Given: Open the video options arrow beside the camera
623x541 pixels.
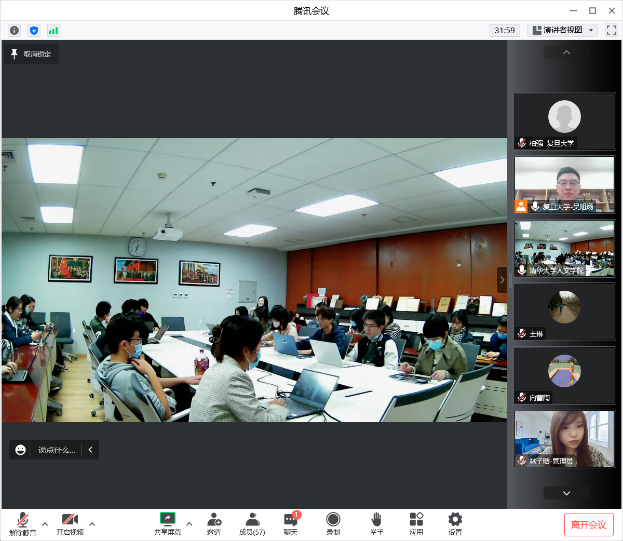Looking at the screenshot, I should click(92, 523).
